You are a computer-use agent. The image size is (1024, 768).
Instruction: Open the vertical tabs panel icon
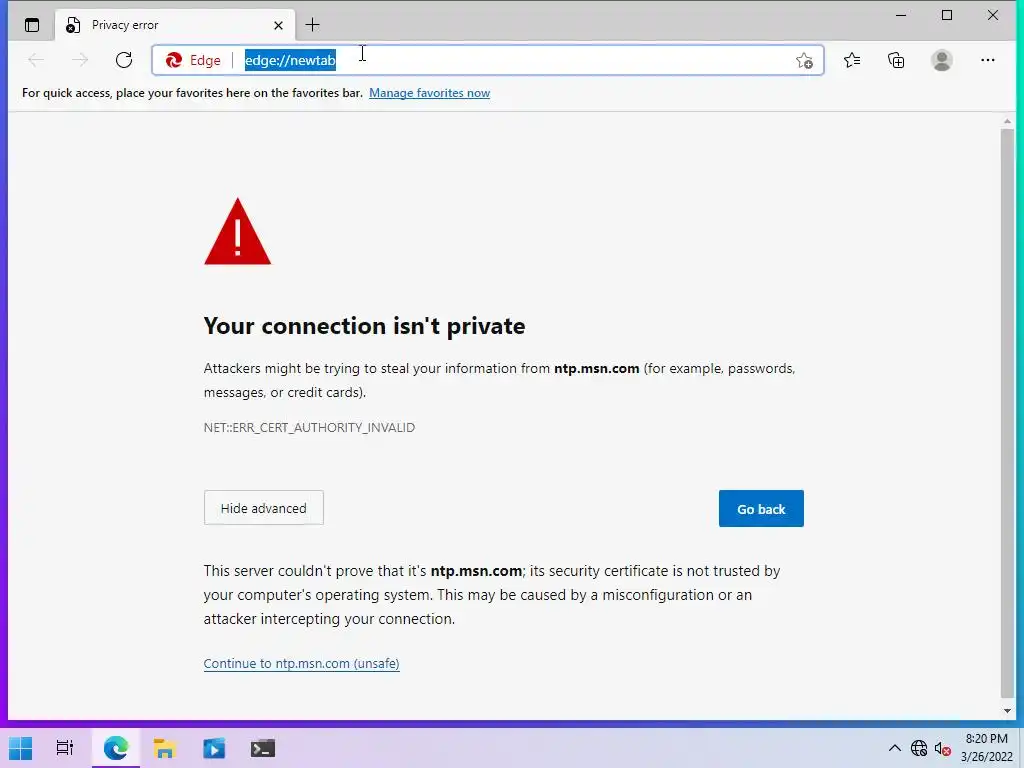click(31, 25)
